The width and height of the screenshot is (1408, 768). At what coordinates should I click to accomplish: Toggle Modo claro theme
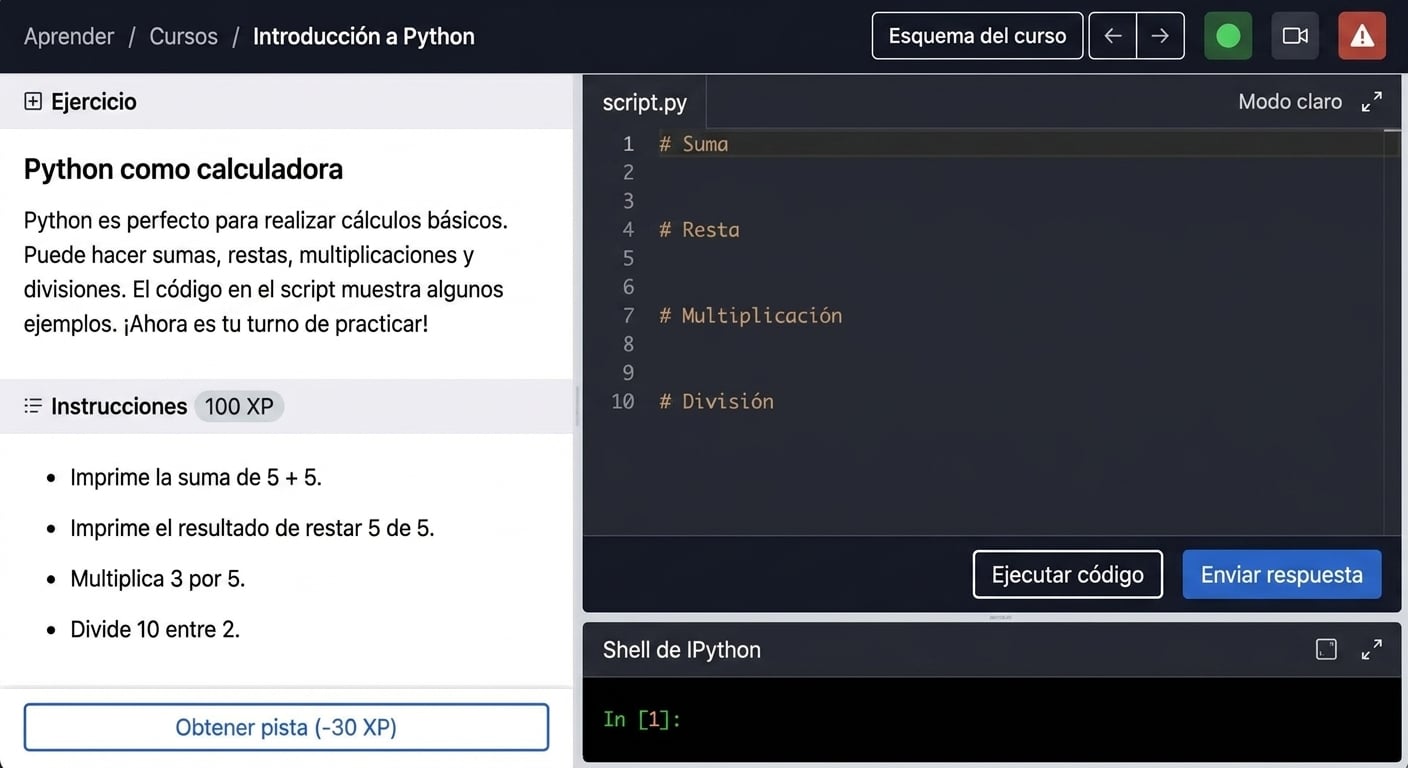[x=1290, y=101]
